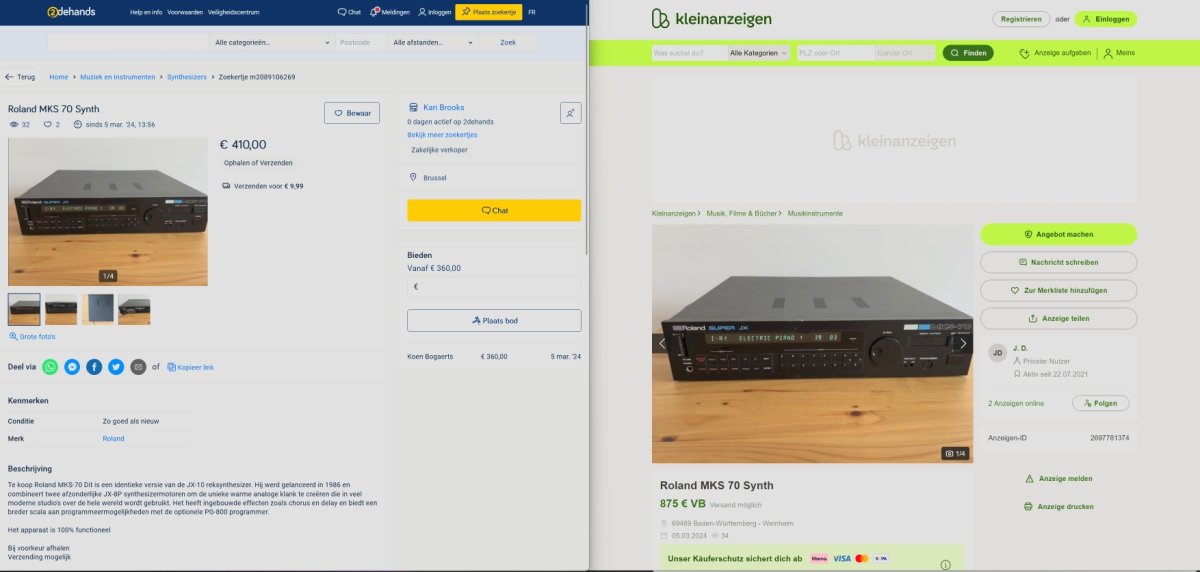The width and height of the screenshot is (1200, 572).
Task: Select the blue manual thumbnail on 2dehands
Action: [98, 309]
